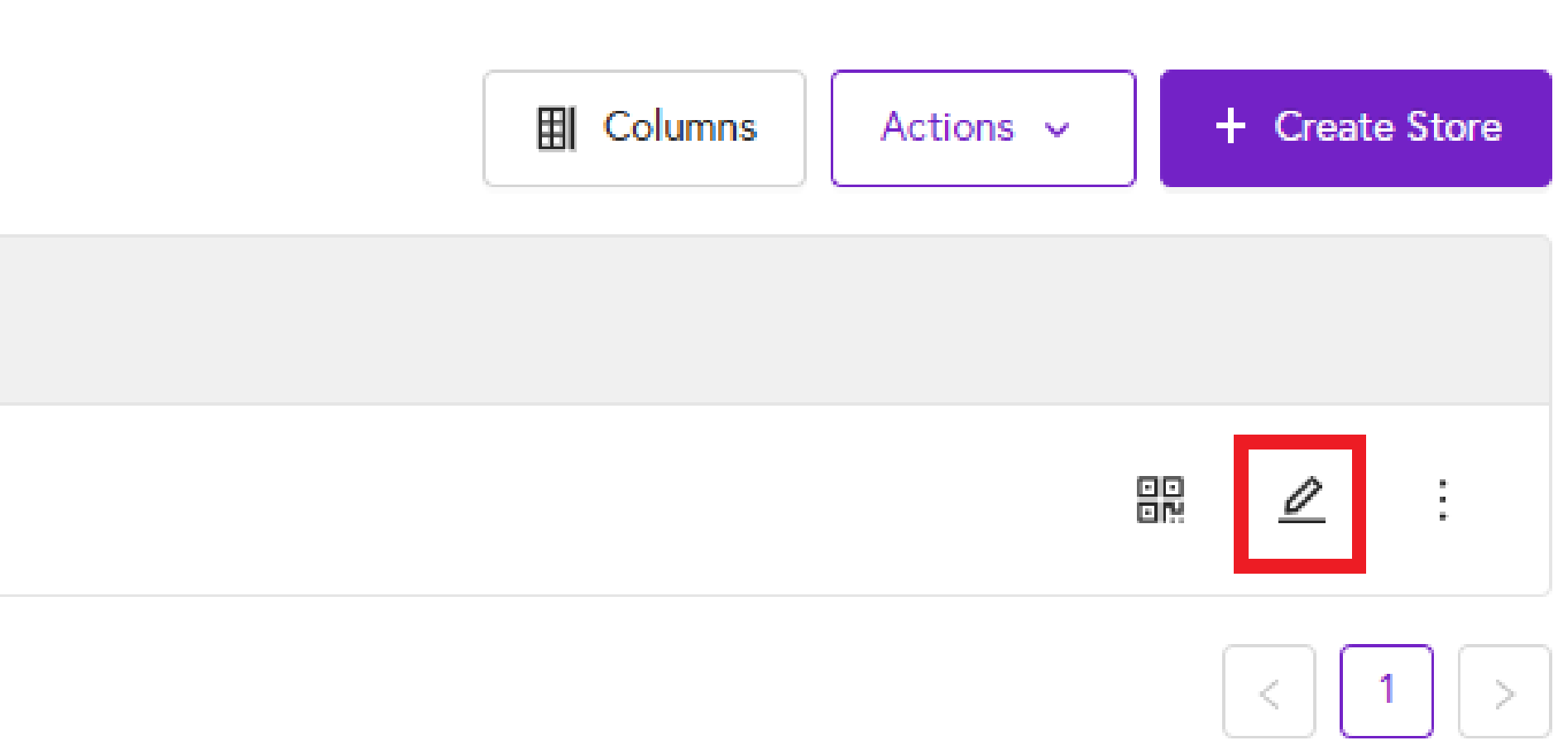This screenshot has height=750, width=1568.
Task: Go to the next page arrow
Action: pos(1504,692)
